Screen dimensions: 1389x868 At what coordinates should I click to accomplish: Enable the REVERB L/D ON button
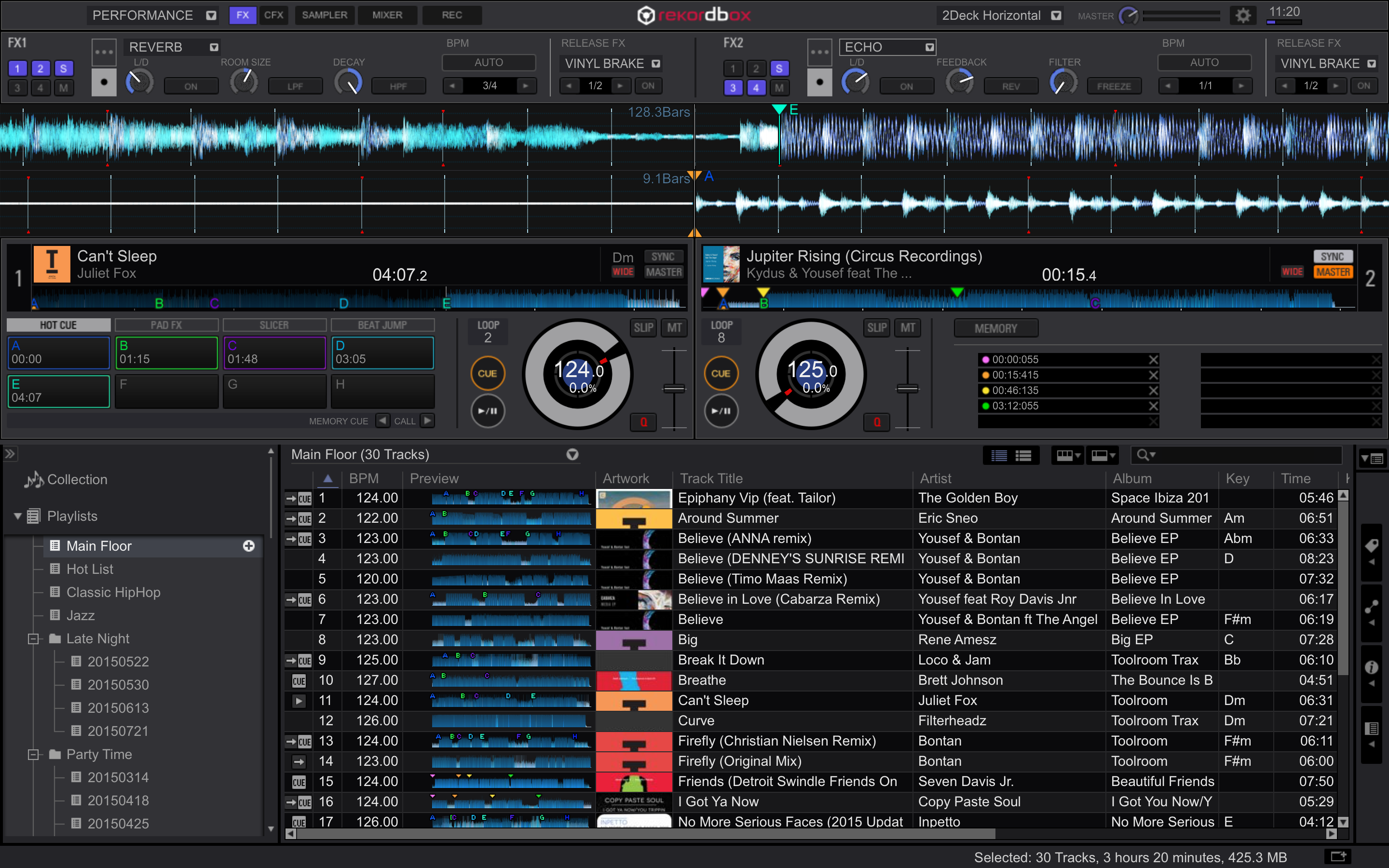(x=191, y=86)
